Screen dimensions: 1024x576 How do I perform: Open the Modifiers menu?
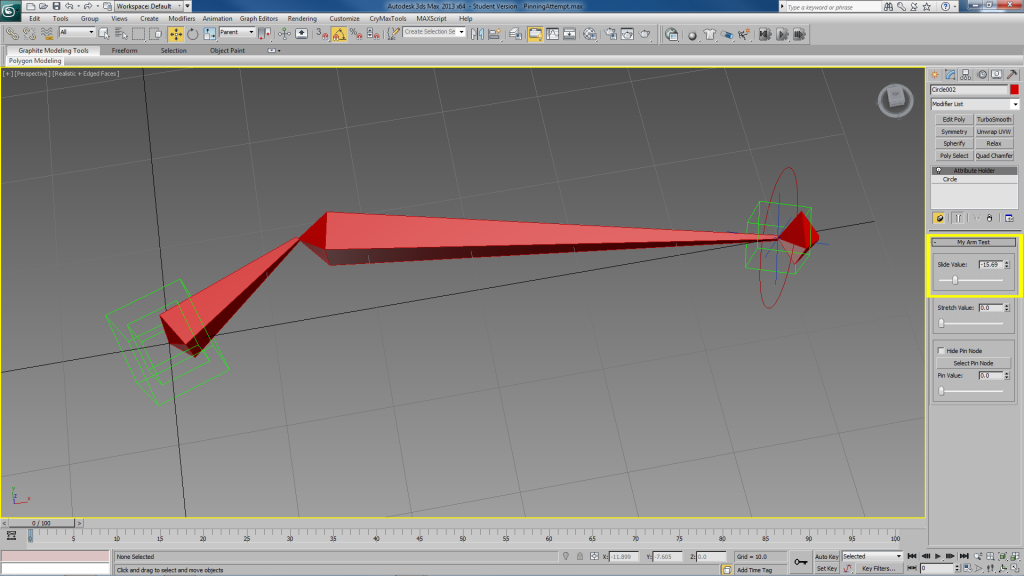coord(182,18)
